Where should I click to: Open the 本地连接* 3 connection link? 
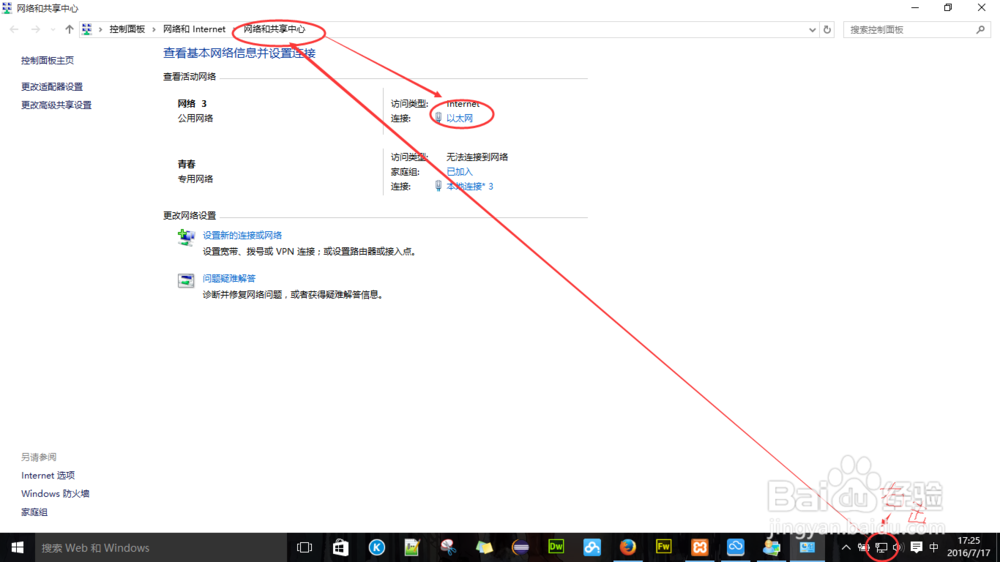pos(469,186)
